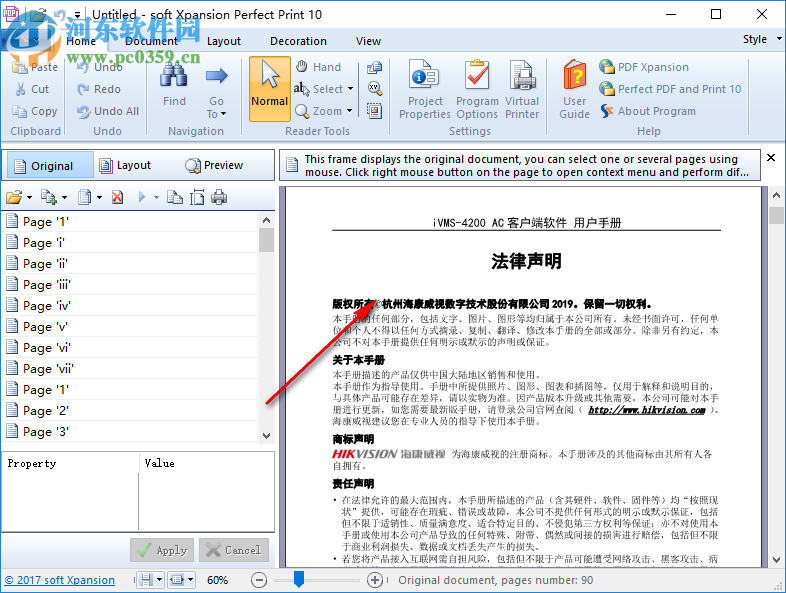Open Program Options
The image size is (786, 593).
tap(477, 90)
